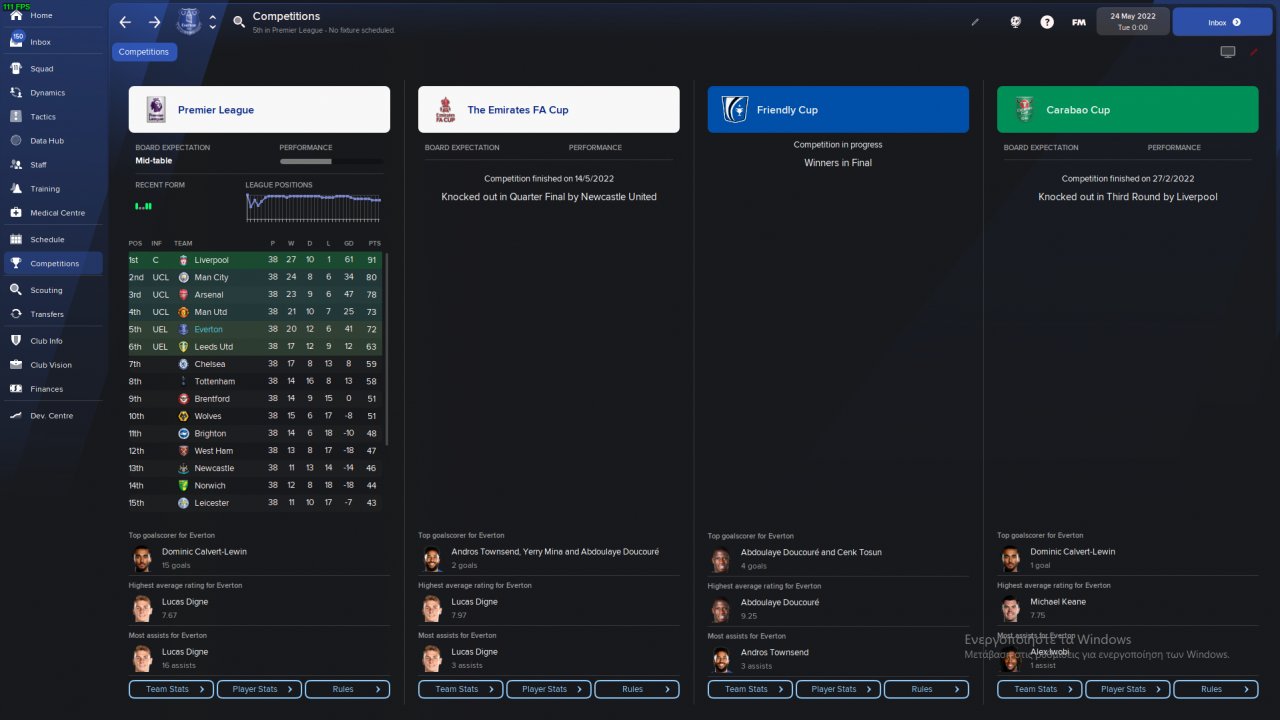Viewport: 1280px width, 720px height.
Task: Click the league table scrollbar
Action: [x=386, y=350]
